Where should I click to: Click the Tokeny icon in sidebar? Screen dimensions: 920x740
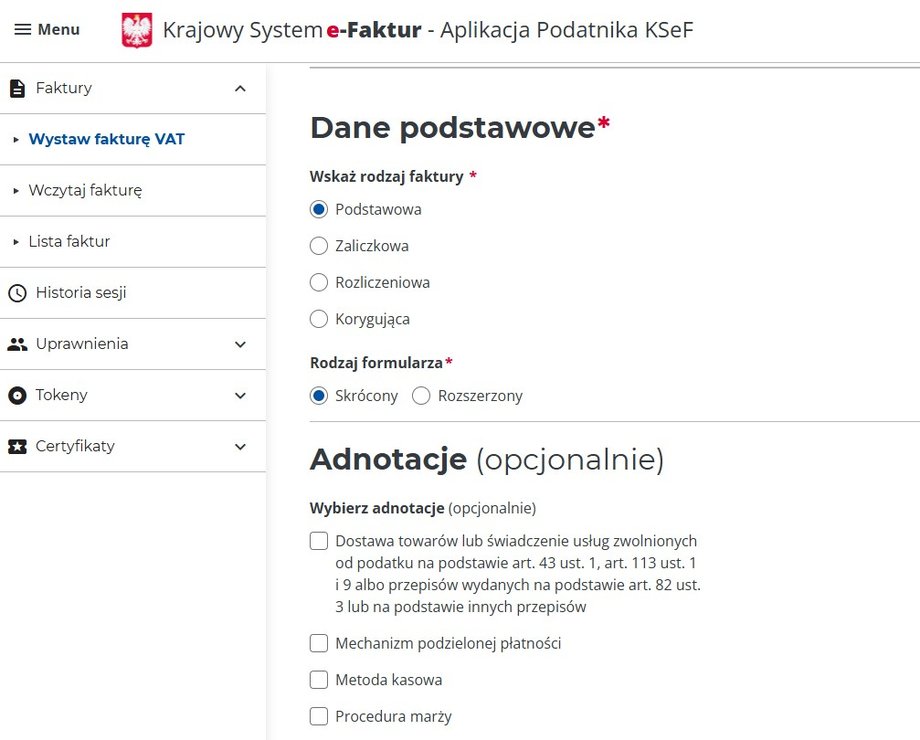pyautogui.click(x=16, y=395)
